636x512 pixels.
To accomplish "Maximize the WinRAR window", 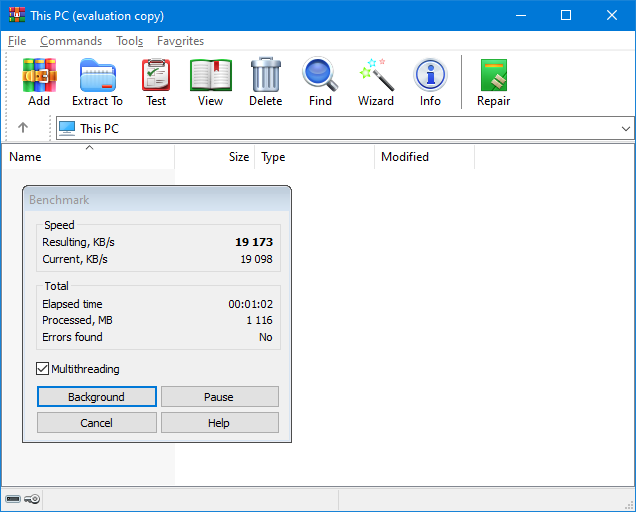I will coord(566,15).
